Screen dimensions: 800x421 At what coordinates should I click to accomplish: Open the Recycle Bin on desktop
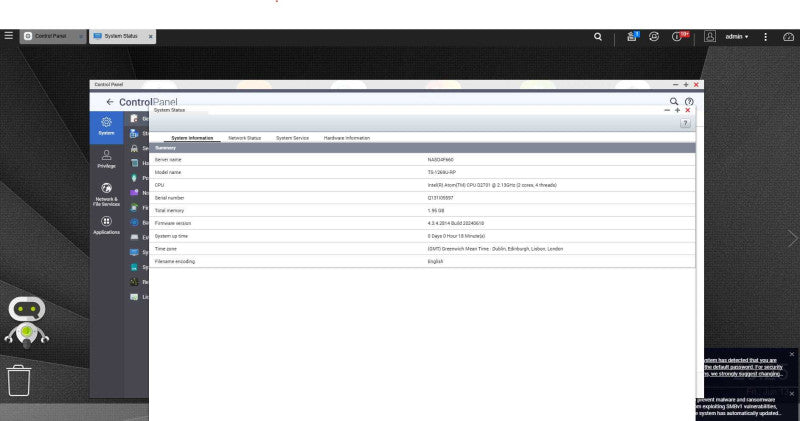(x=19, y=380)
